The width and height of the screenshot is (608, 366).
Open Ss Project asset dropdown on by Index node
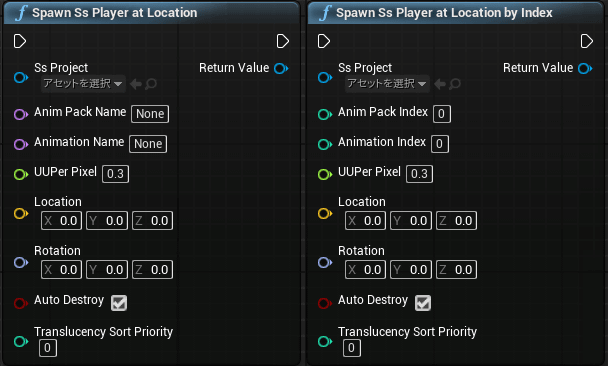click(387, 84)
